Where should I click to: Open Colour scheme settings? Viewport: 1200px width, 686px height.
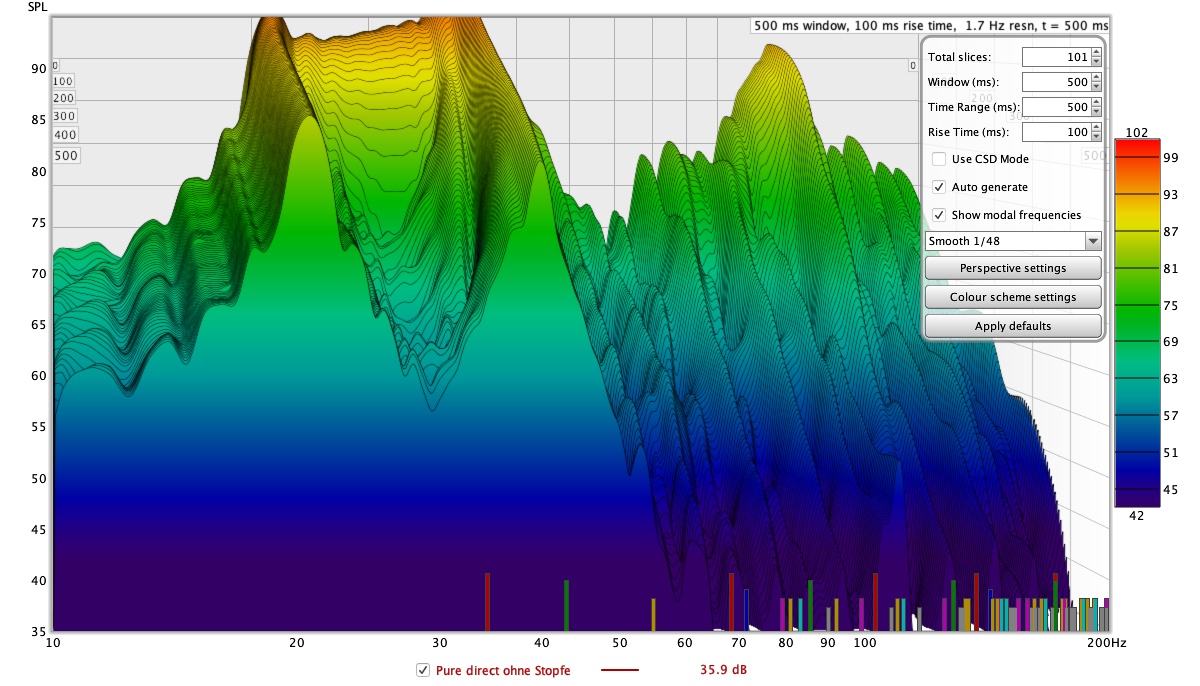[1013, 297]
